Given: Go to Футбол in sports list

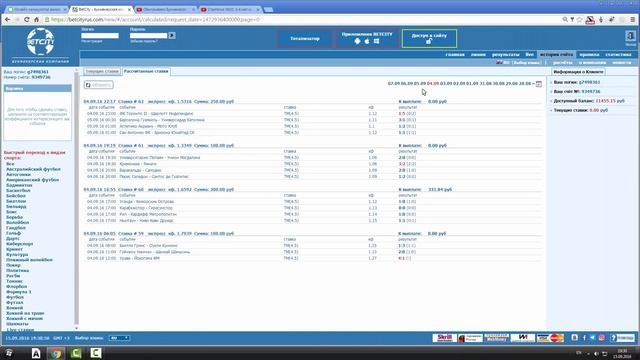Looking at the screenshot, I should (15, 297).
